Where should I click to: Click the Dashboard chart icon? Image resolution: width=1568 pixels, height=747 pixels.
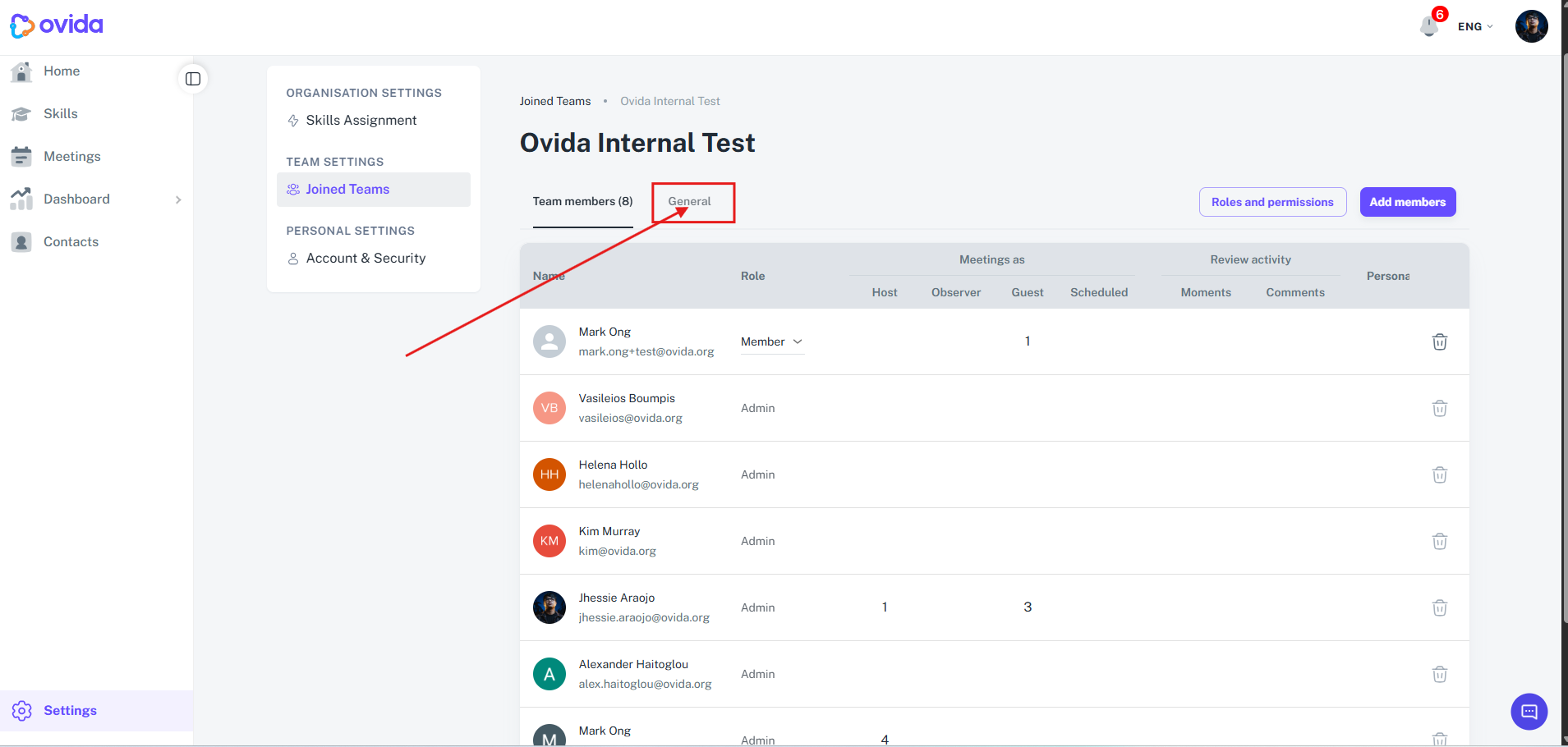(21, 199)
